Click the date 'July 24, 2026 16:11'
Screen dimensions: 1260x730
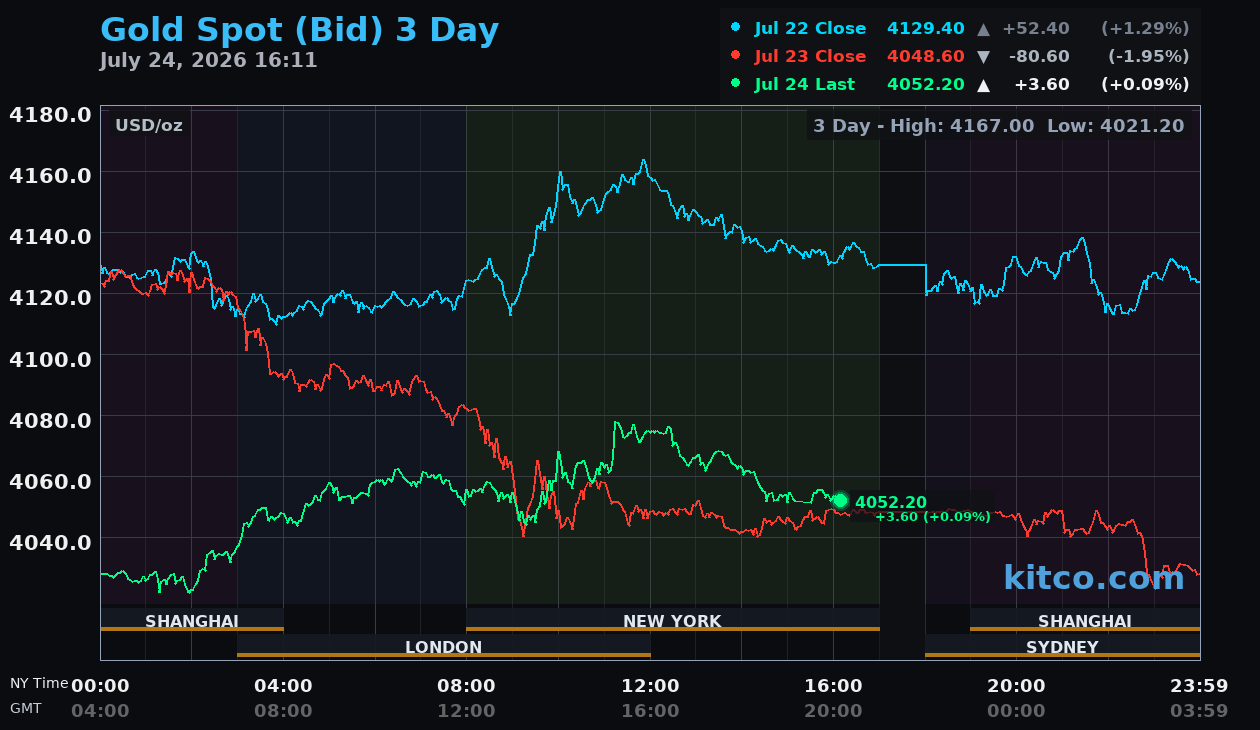(208, 60)
